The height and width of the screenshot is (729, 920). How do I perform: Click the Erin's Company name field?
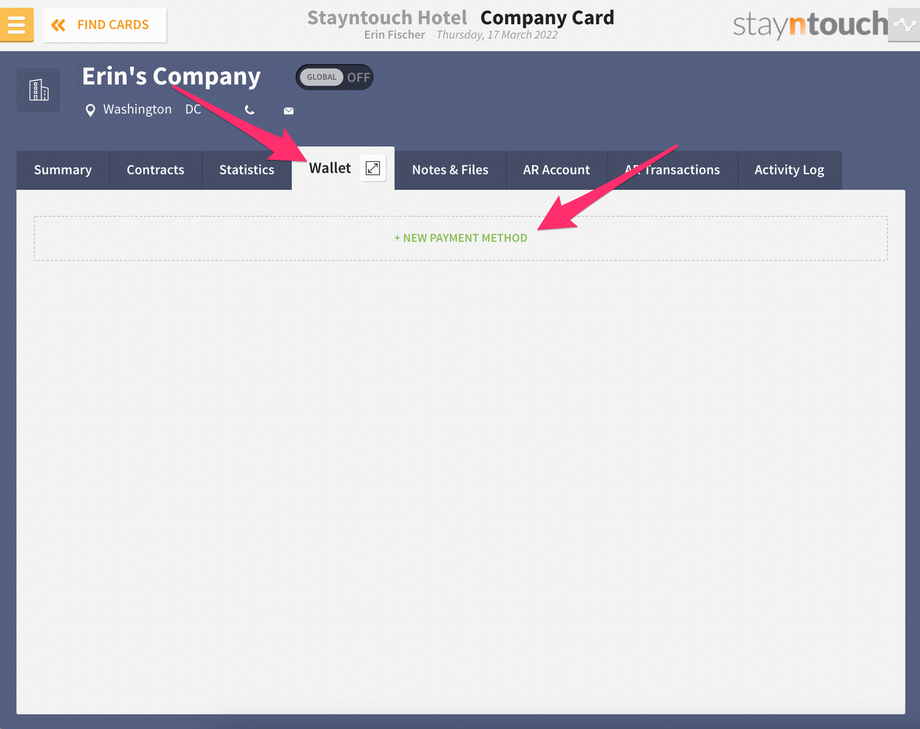(x=171, y=76)
